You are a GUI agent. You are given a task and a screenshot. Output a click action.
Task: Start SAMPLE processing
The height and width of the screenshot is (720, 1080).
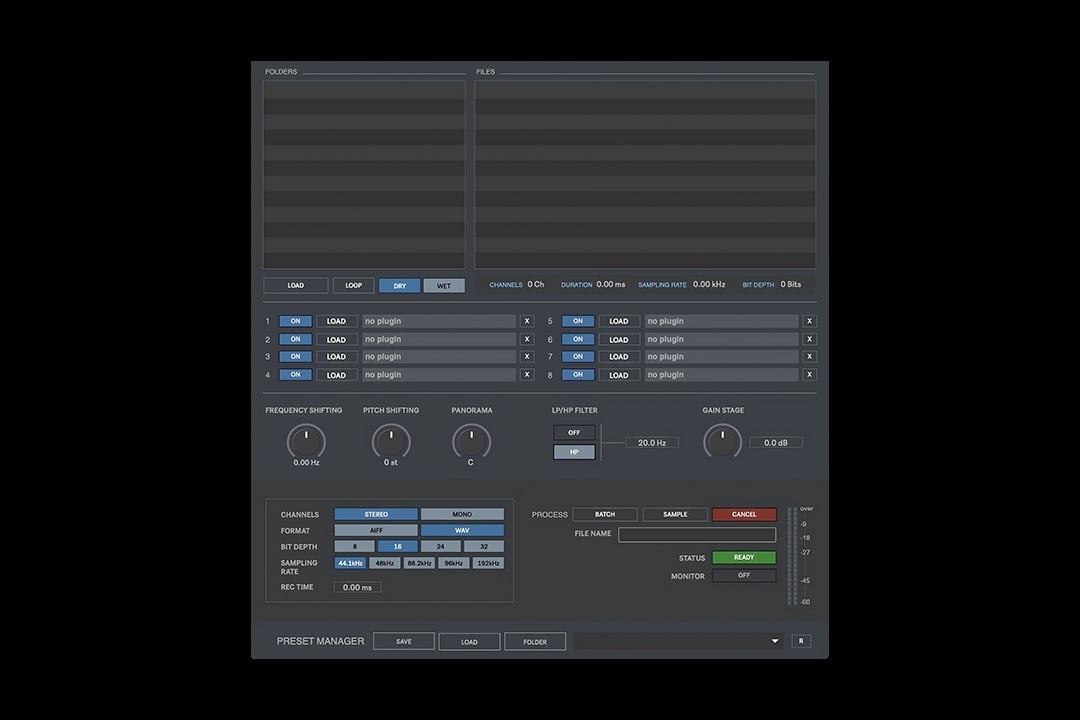[675, 514]
